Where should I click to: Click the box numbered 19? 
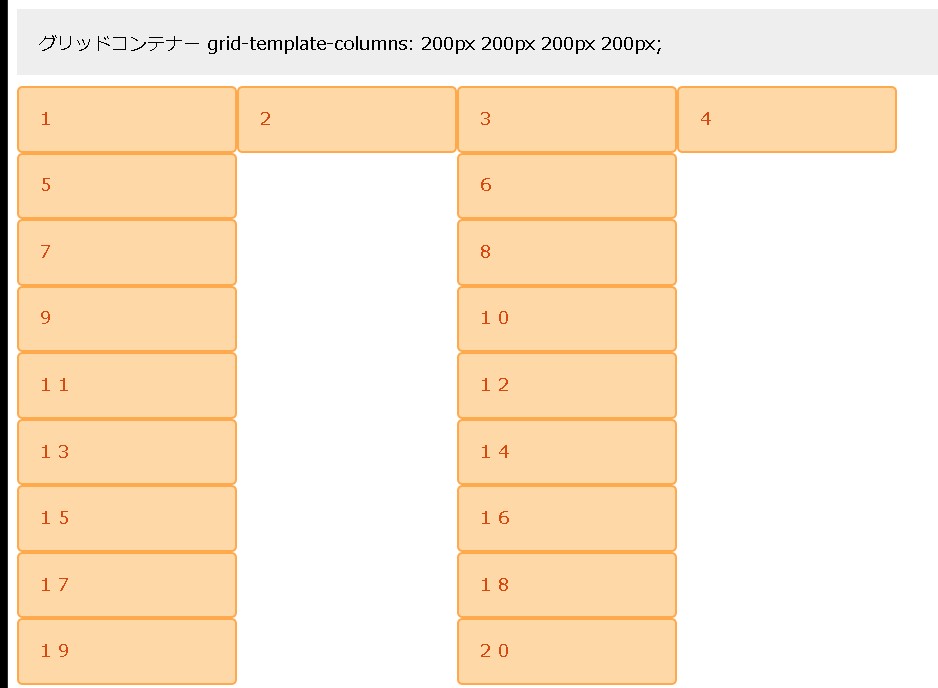coord(127,651)
